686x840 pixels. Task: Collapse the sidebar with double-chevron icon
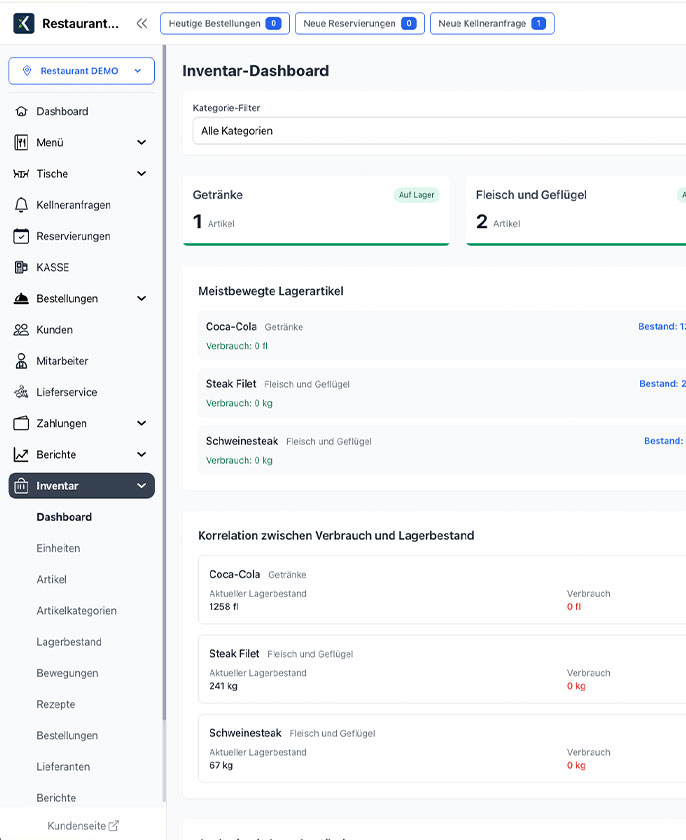(x=141, y=23)
